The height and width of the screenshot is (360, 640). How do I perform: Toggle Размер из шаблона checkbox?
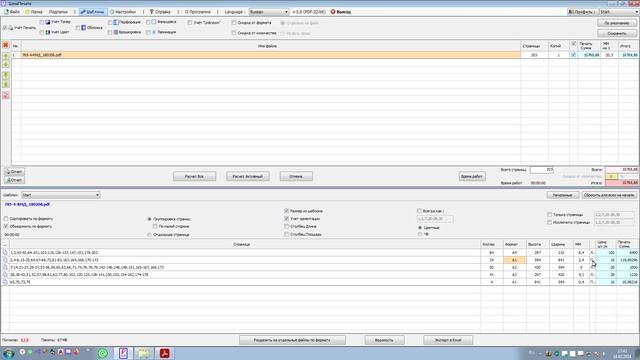287,211
